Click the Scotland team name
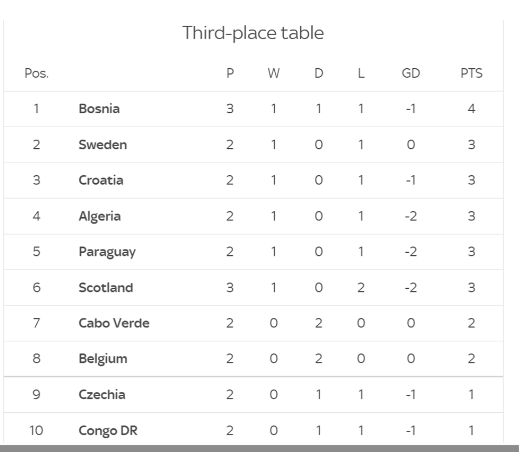The image size is (525, 461). point(106,288)
